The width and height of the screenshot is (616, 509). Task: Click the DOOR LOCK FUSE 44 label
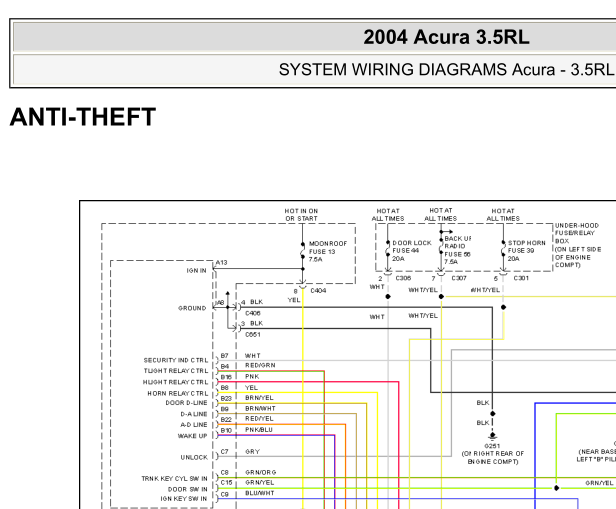pos(411,251)
